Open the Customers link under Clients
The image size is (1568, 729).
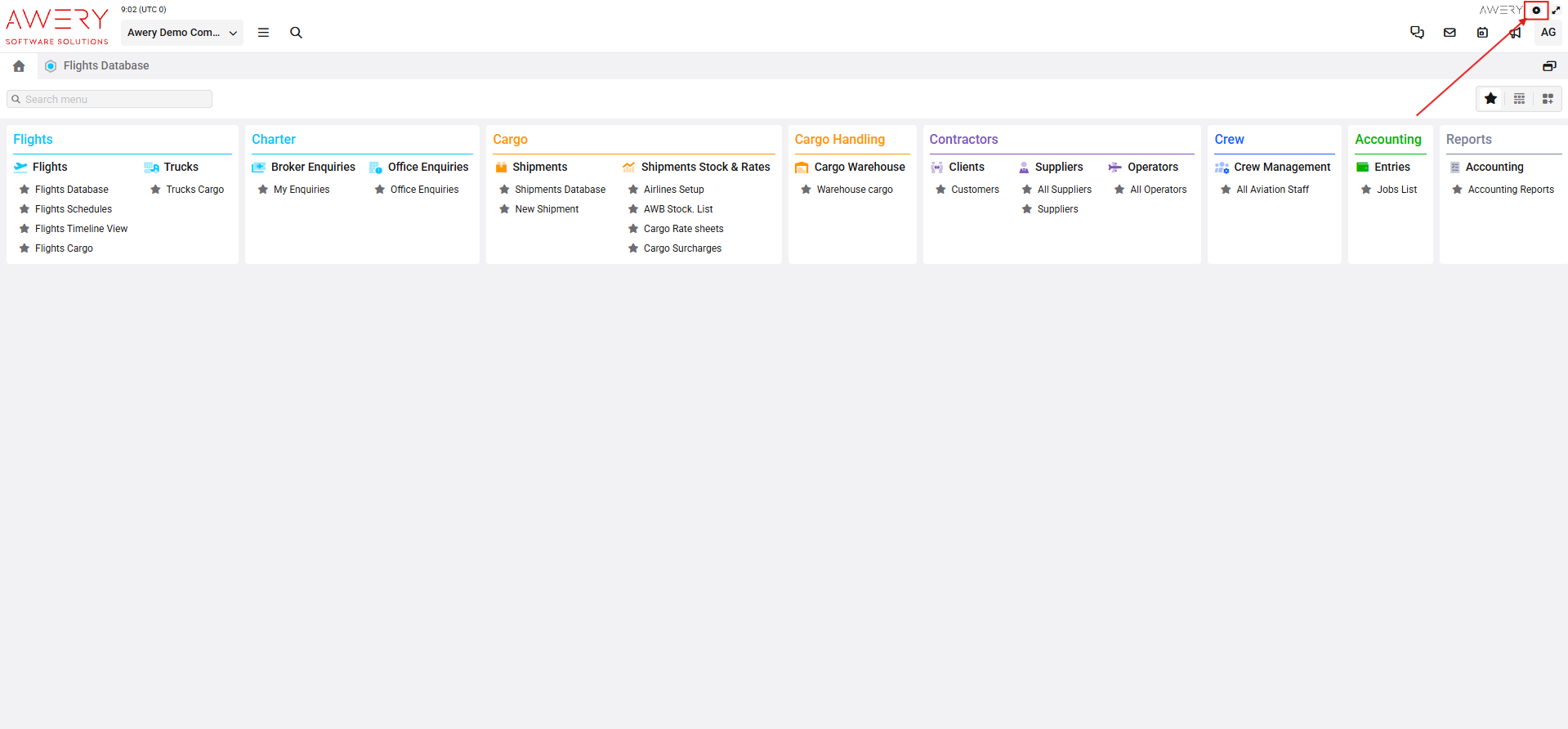click(975, 190)
